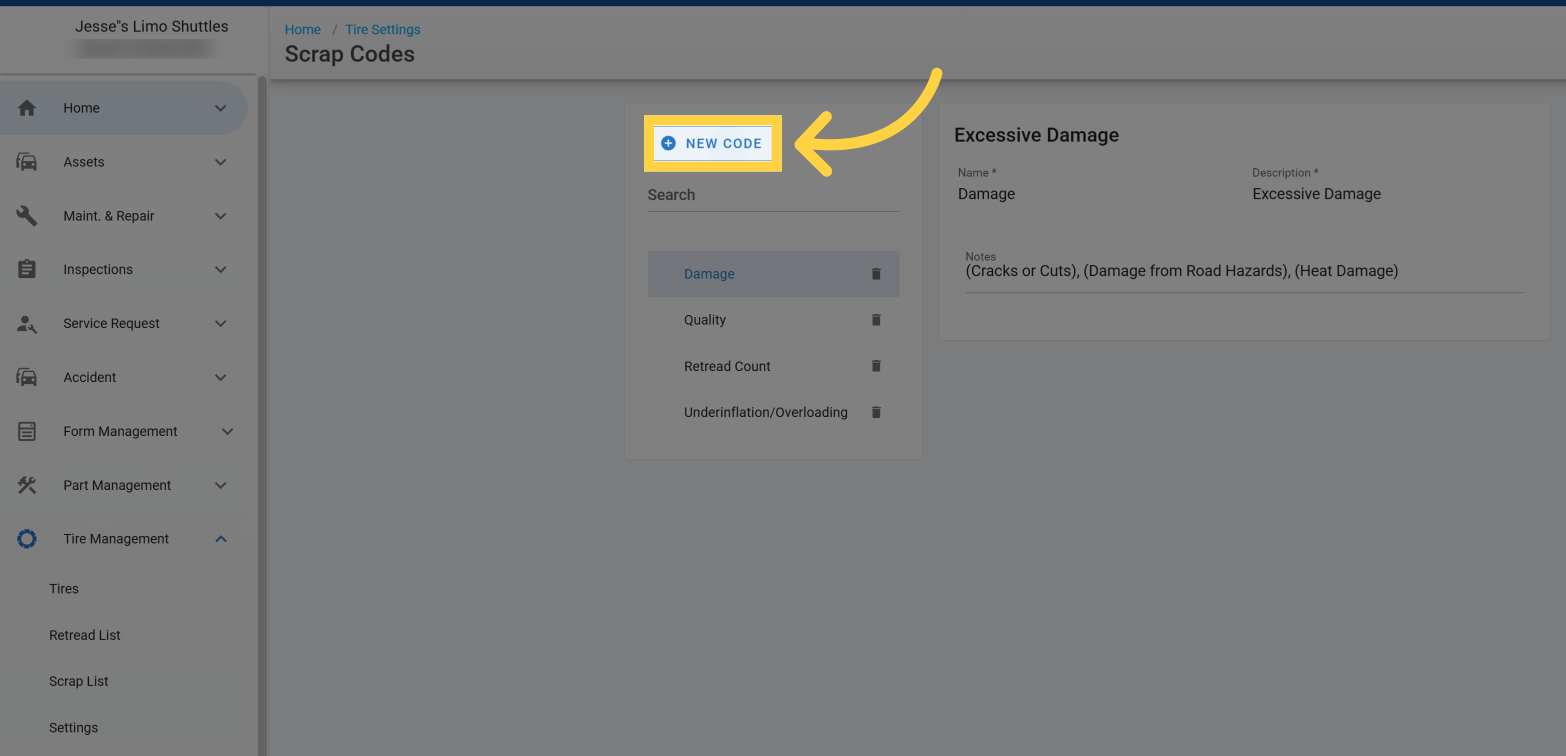Click the Home breadcrumb link
This screenshot has height=756, width=1566.
[x=303, y=30]
